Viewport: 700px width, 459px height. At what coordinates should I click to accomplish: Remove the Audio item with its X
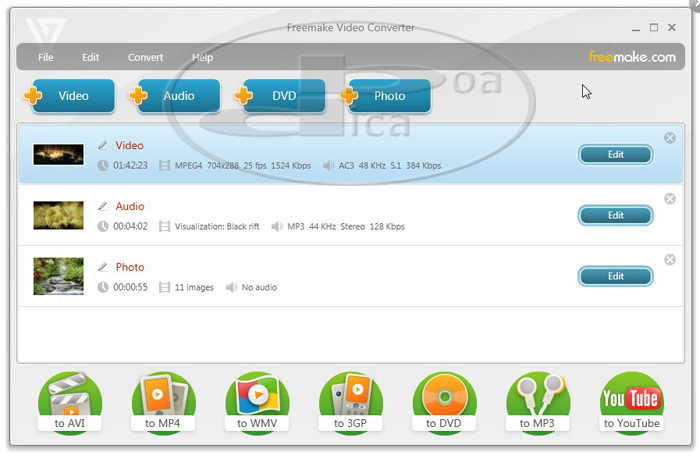670,199
